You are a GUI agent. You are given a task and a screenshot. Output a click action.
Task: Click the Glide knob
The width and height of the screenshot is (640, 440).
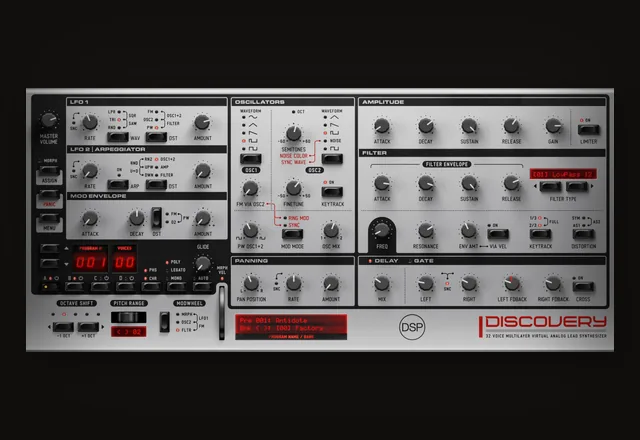point(202,264)
